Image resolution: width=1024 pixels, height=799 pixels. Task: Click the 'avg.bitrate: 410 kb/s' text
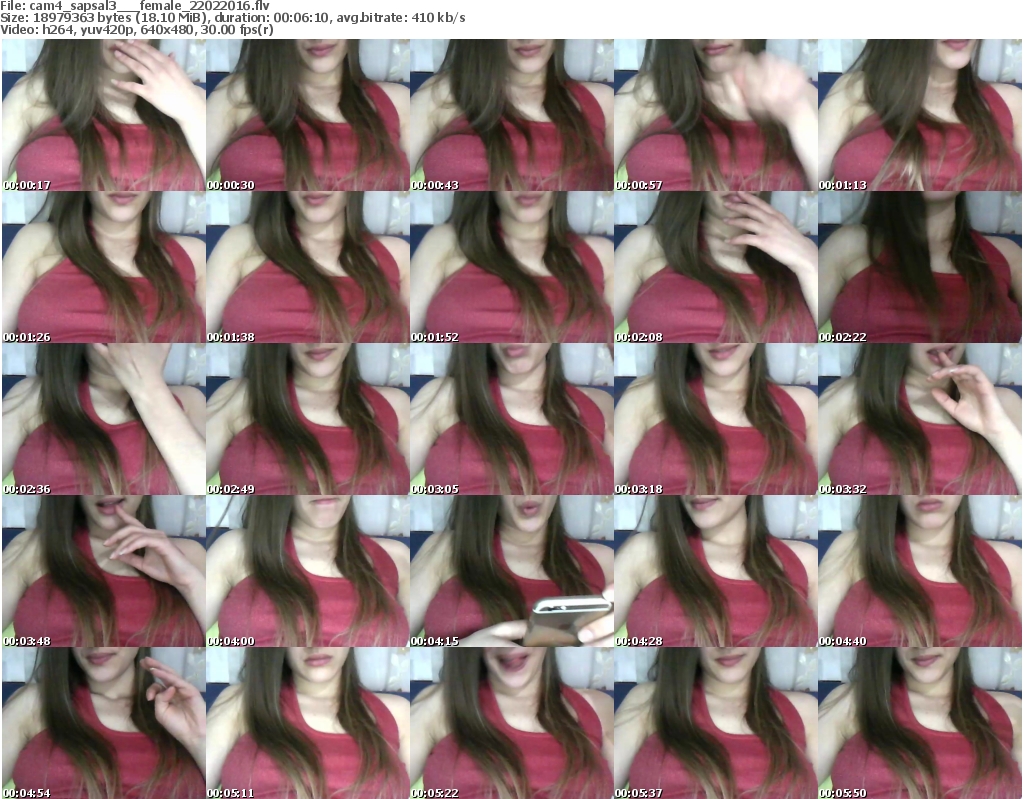(401, 18)
